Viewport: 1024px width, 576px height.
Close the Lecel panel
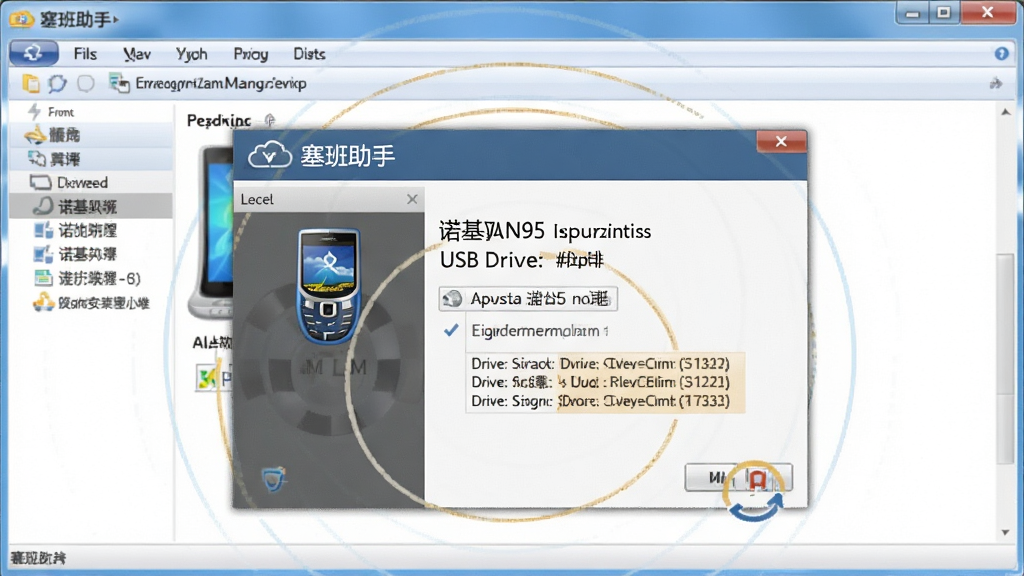(412, 199)
